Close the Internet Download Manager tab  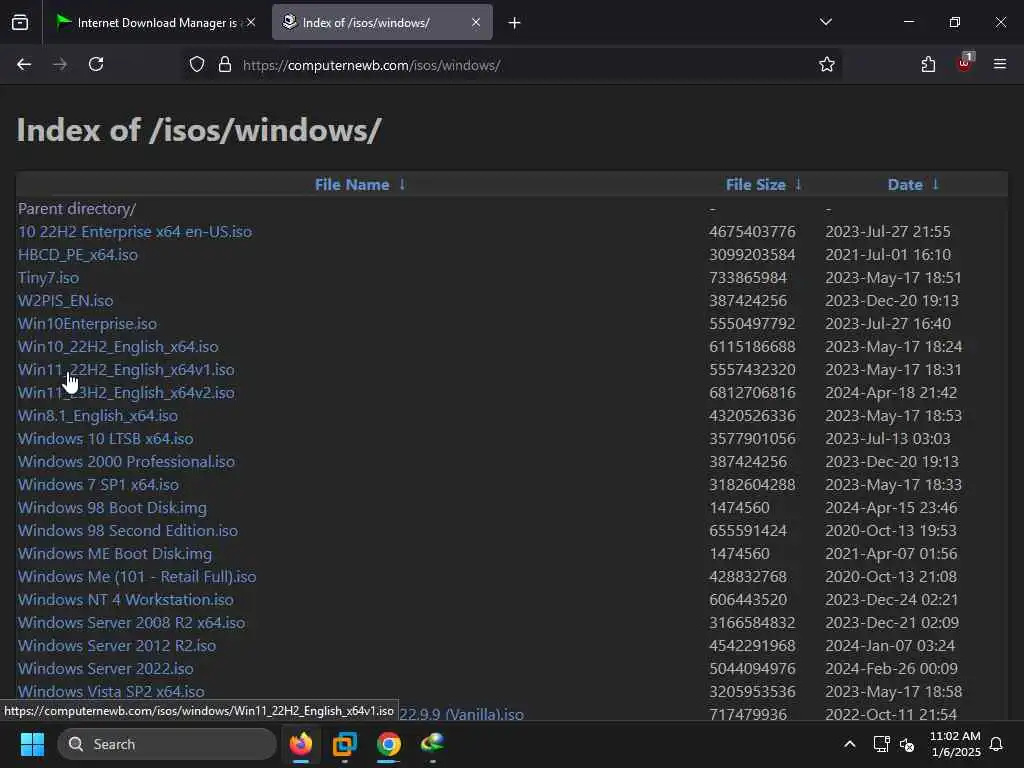tap(251, 22)
